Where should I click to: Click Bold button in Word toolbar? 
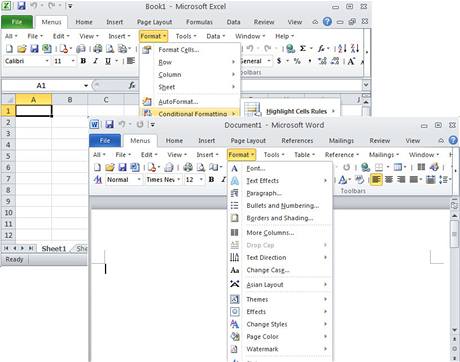(211, 179)
